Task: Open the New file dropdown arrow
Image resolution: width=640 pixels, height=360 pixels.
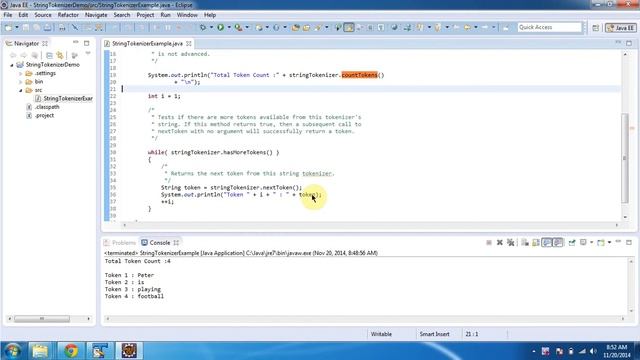Action: click(x=17, y=27)
